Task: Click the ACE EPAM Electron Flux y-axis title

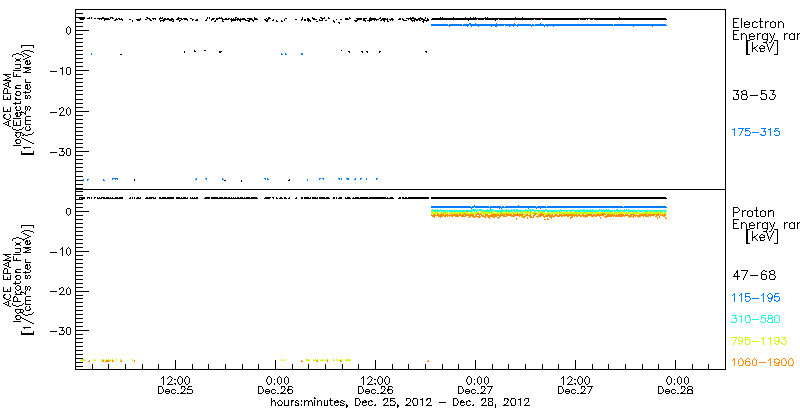Action: tap(18, 98)
